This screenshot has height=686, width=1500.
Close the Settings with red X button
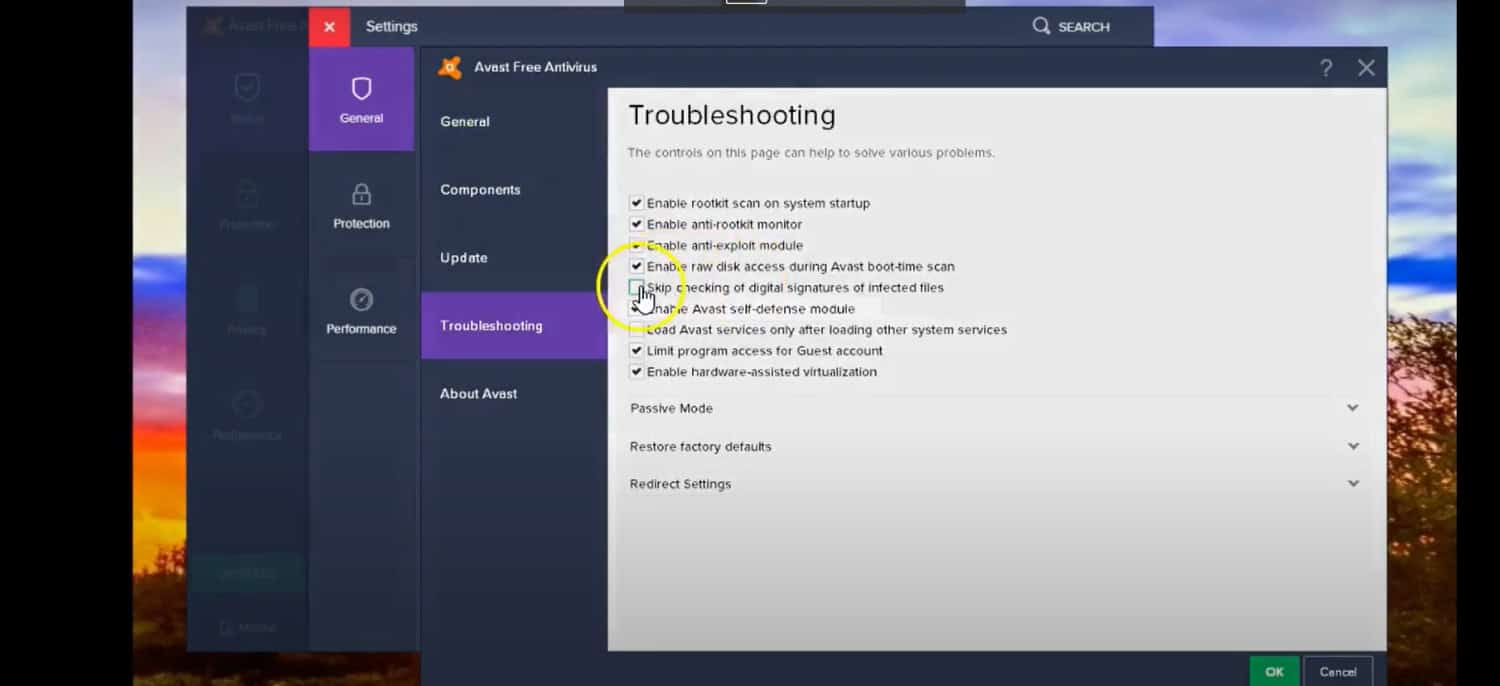pos(329,27)
